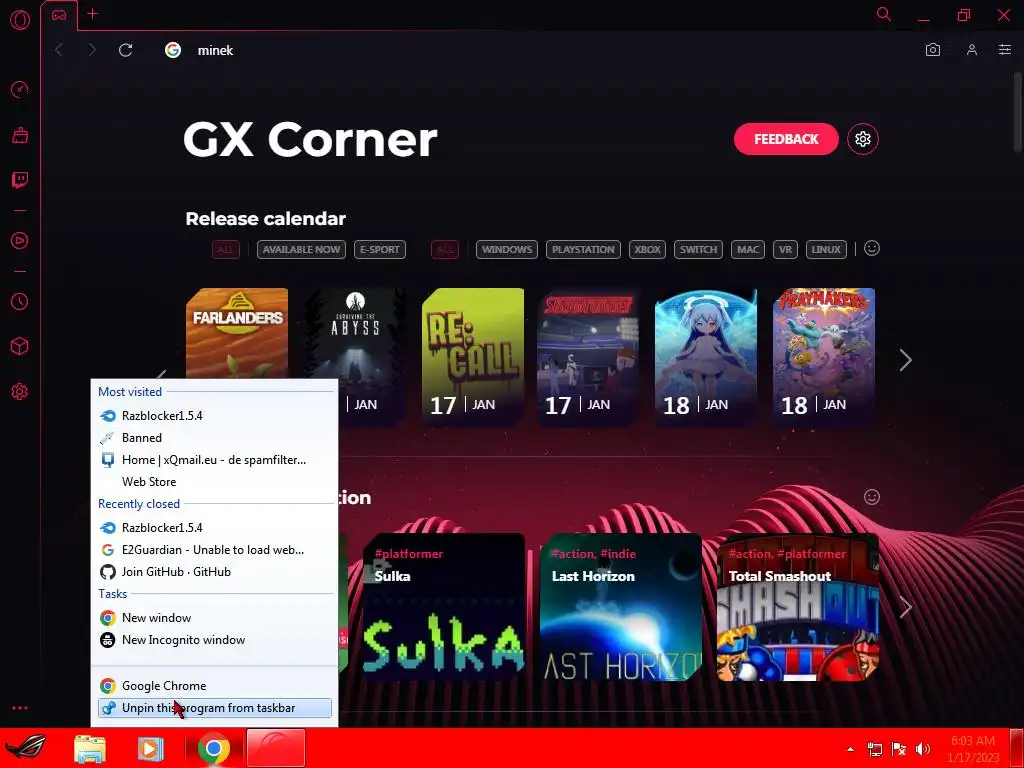Open the Re:Call game card
This screenshot has width=1024, height=768.
coord(473,358)
